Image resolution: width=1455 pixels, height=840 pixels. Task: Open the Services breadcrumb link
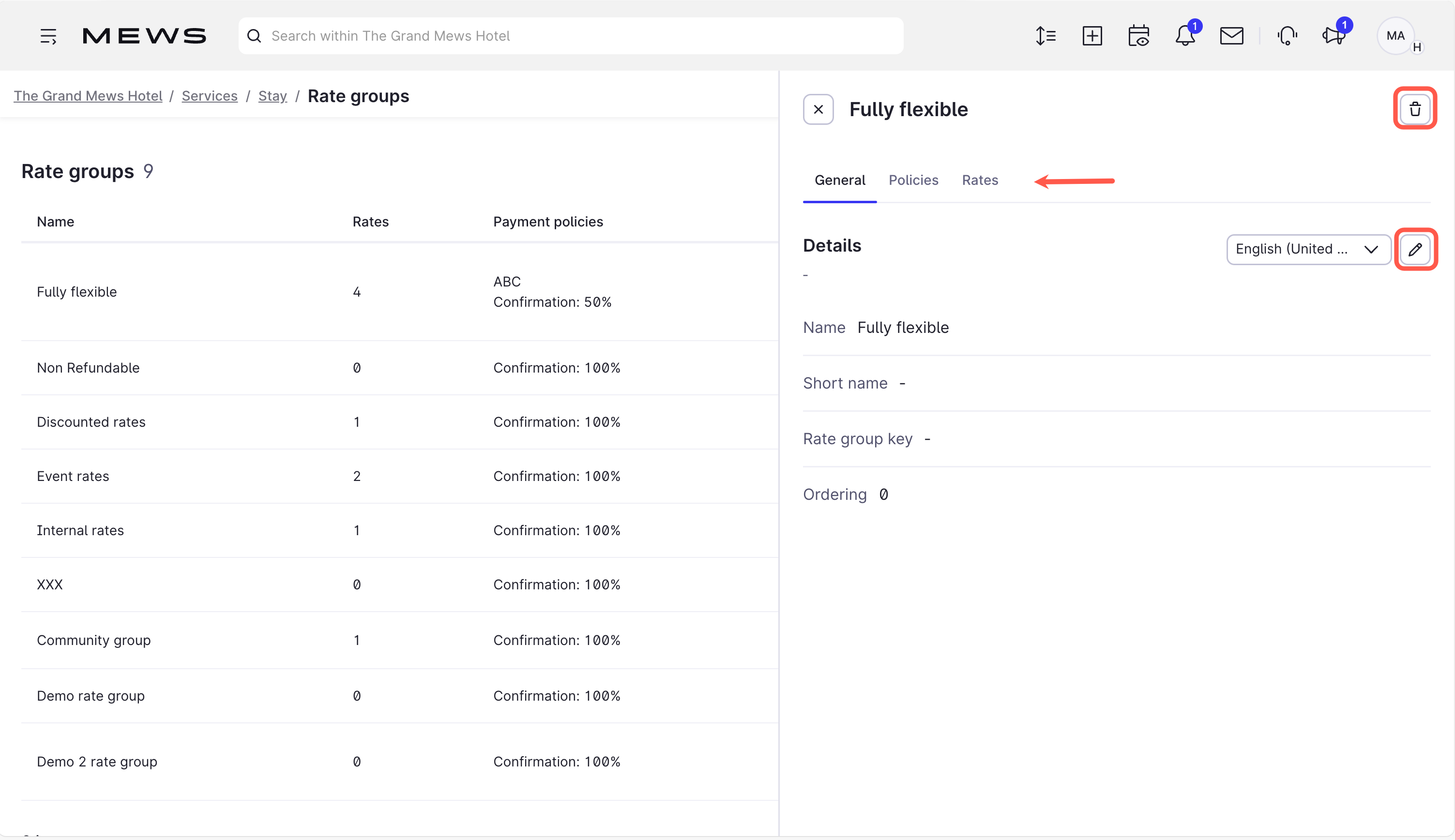(210, 96)
